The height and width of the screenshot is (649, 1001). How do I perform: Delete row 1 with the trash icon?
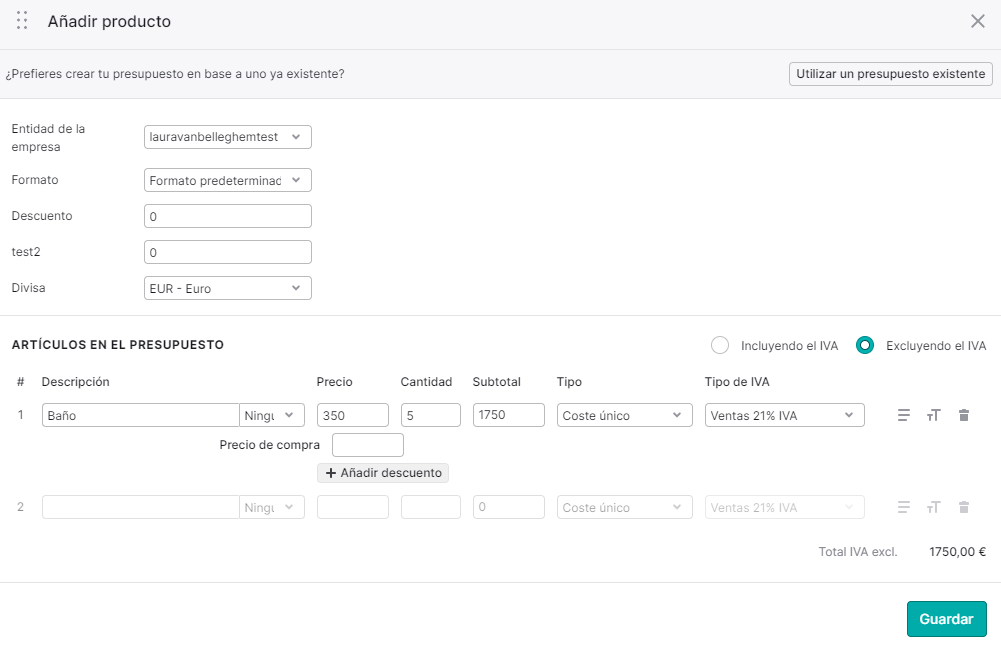point(964,415)
